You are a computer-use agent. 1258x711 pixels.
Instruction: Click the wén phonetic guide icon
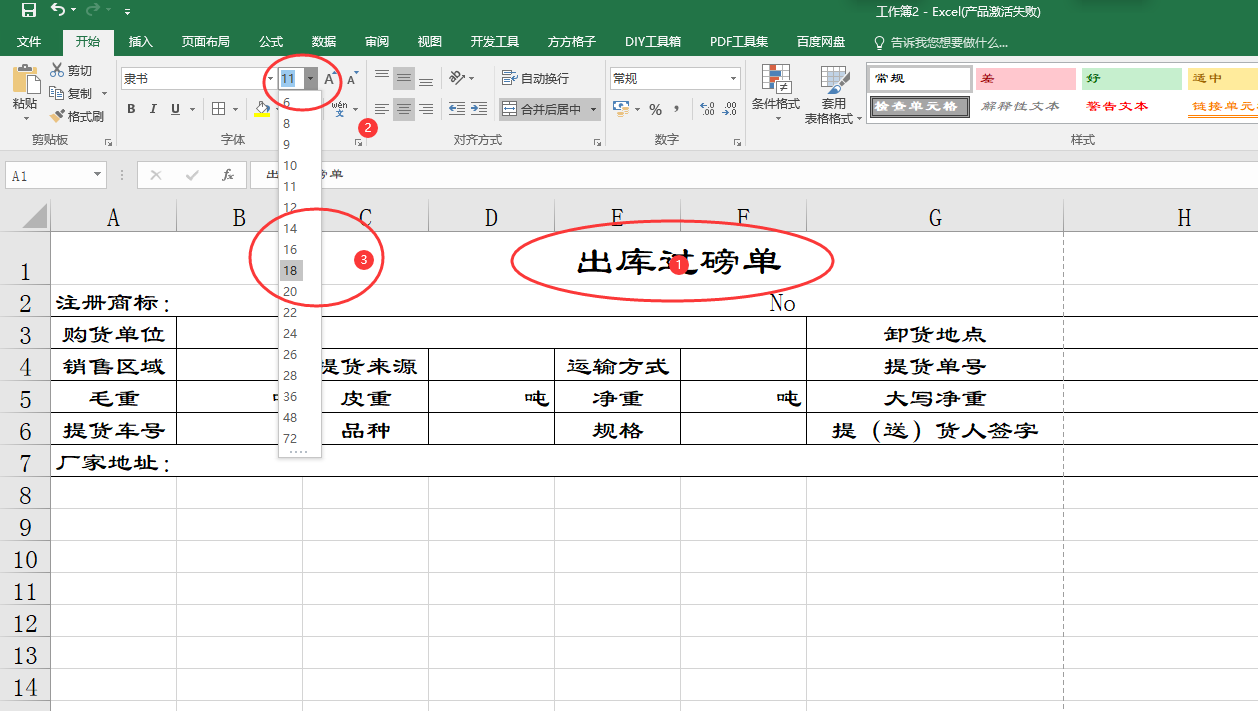pos(340,109)
